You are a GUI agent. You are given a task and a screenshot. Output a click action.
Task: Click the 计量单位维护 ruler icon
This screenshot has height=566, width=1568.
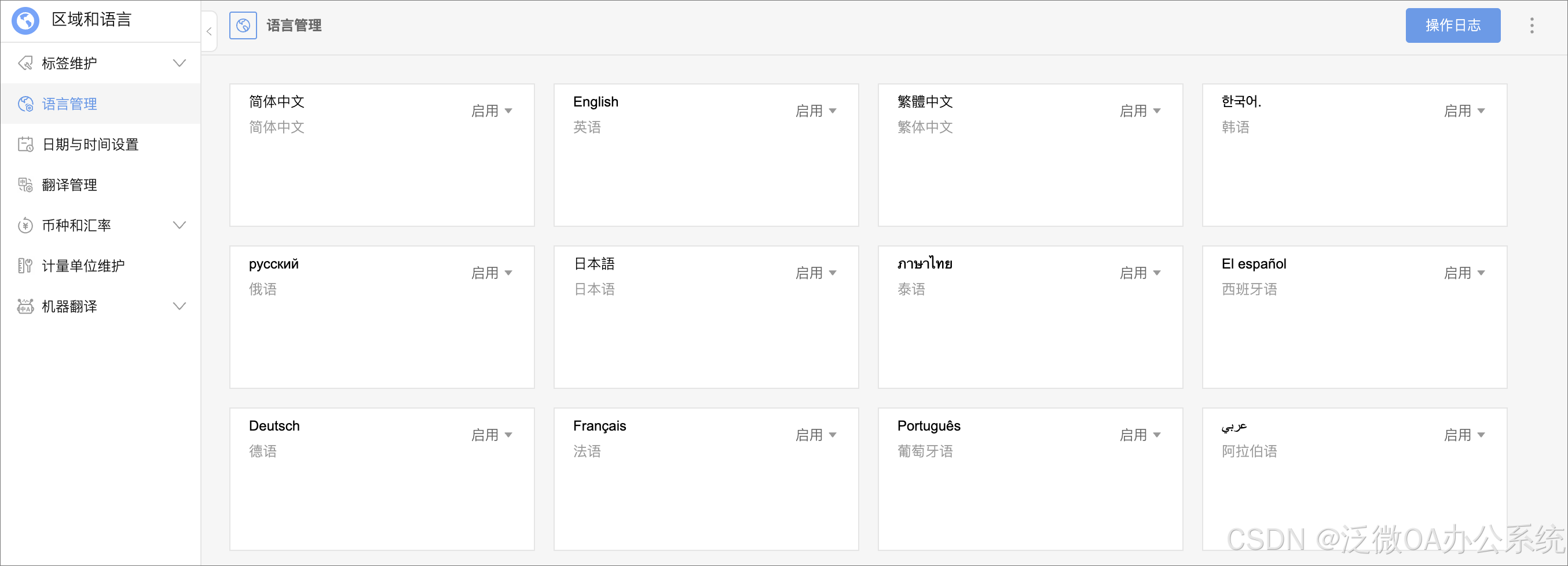pyautogui.click(x=25, y=266)
